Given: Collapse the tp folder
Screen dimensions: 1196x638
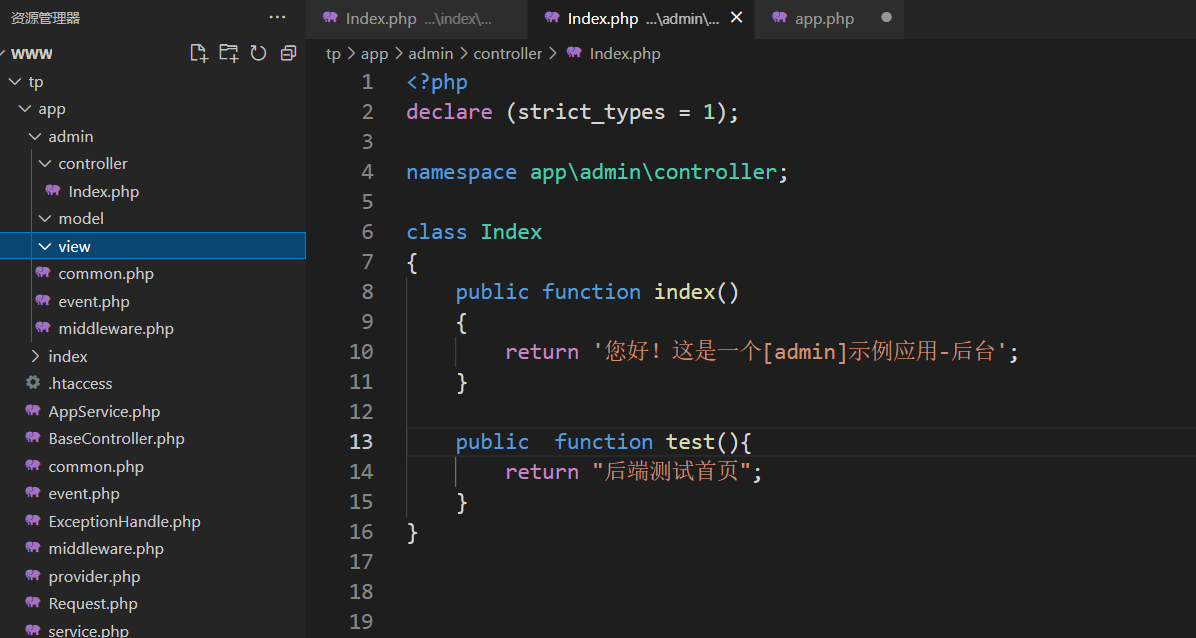Looking at the screenshot, I should click(x=14, y=82).
